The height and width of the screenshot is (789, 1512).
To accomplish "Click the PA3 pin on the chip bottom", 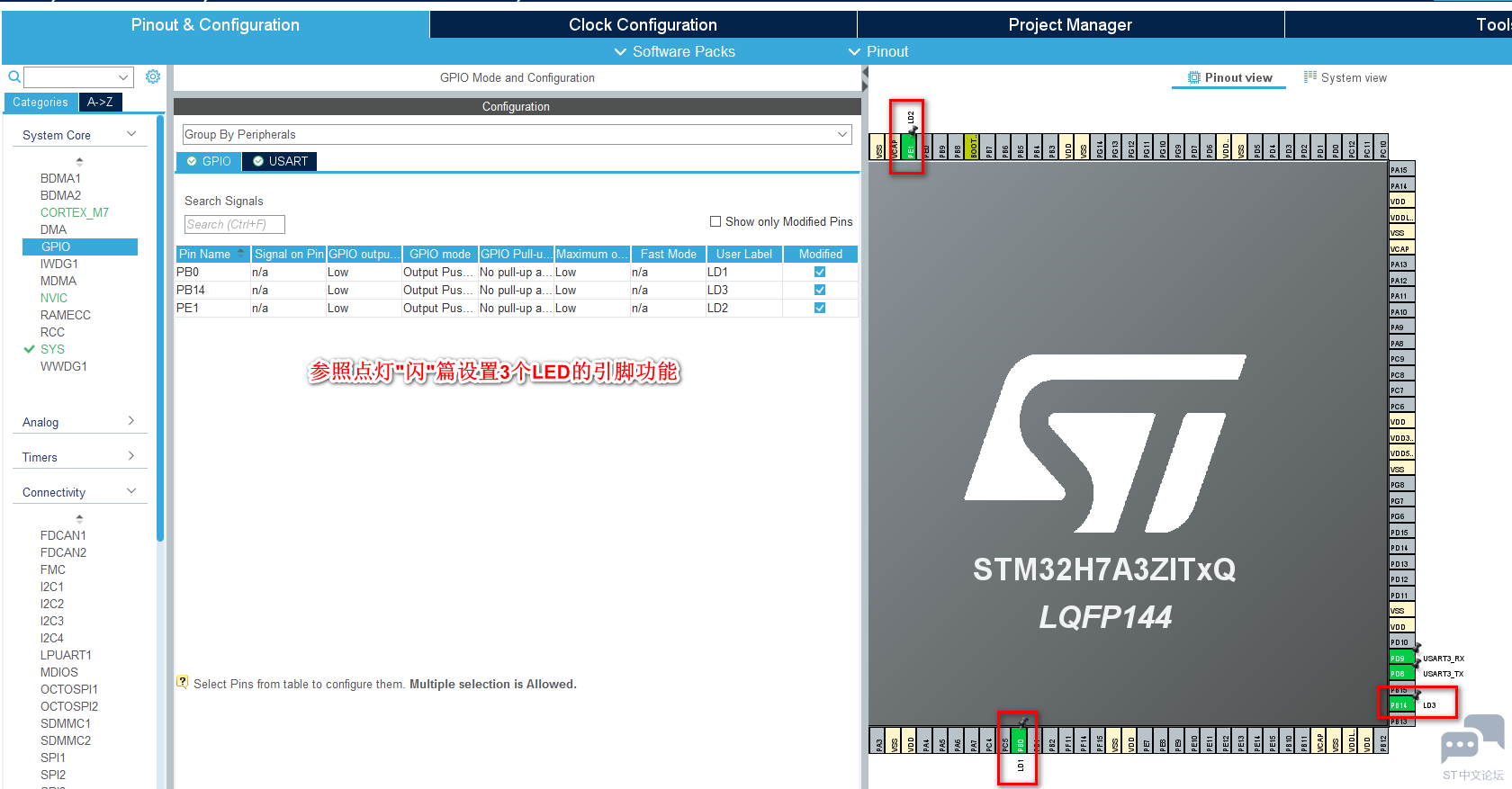I will click(x=878, y=740).
